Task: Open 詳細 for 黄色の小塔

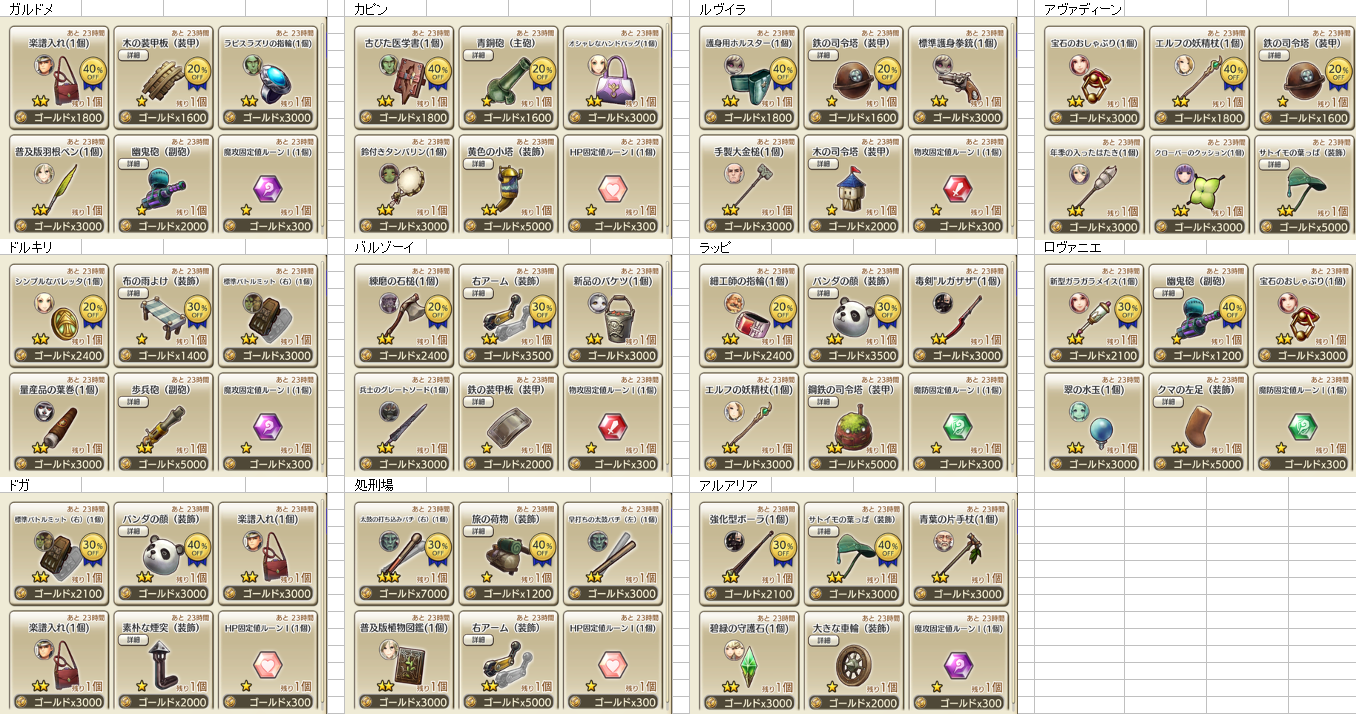Action: [478, 162]
